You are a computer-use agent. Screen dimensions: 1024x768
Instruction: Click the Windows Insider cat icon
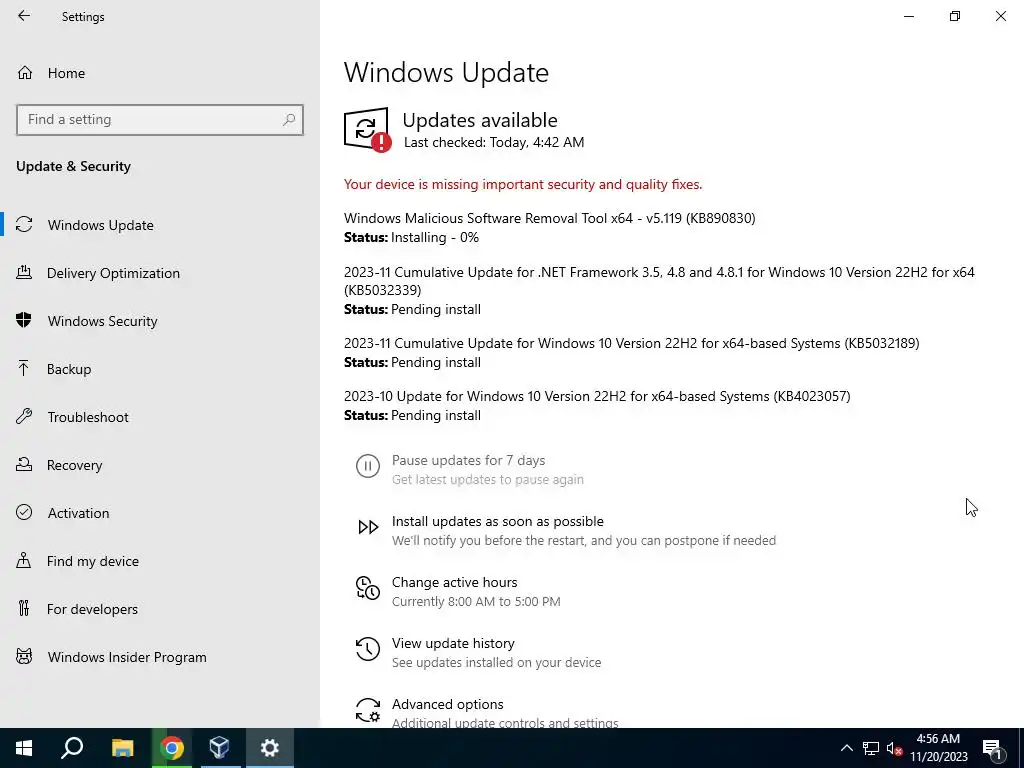(x=24, y=656)
